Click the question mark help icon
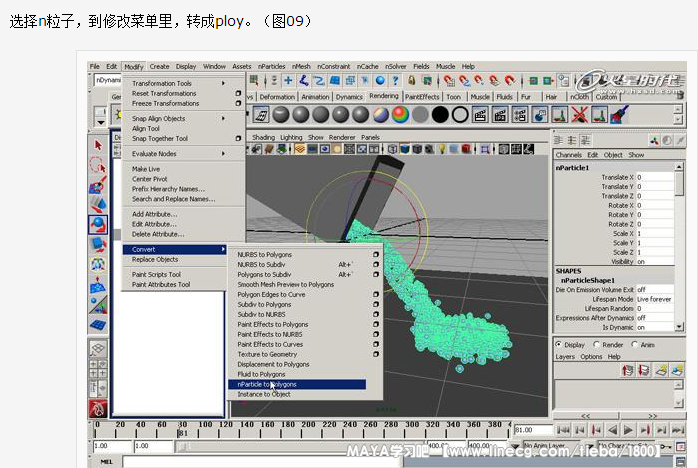The image size is (698, 468). pos(395,80)
